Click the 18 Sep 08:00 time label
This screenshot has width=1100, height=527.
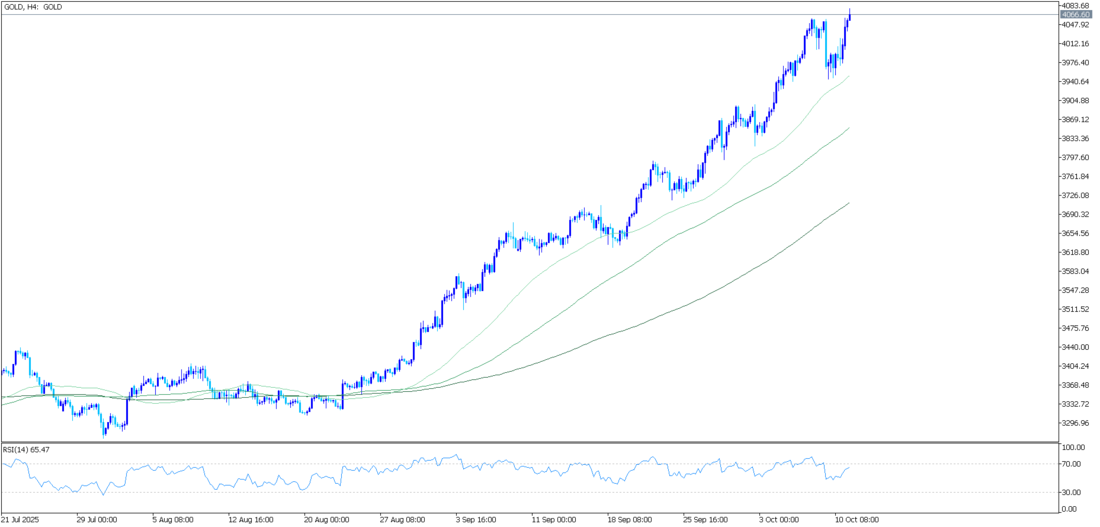pyautogui.click(x=630, y=520)
